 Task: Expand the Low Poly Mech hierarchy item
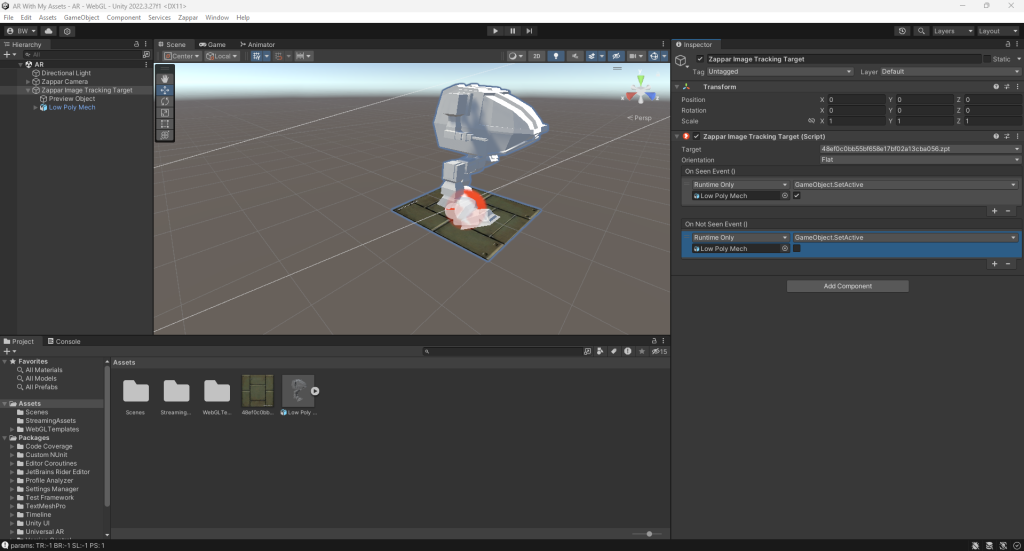35,107
